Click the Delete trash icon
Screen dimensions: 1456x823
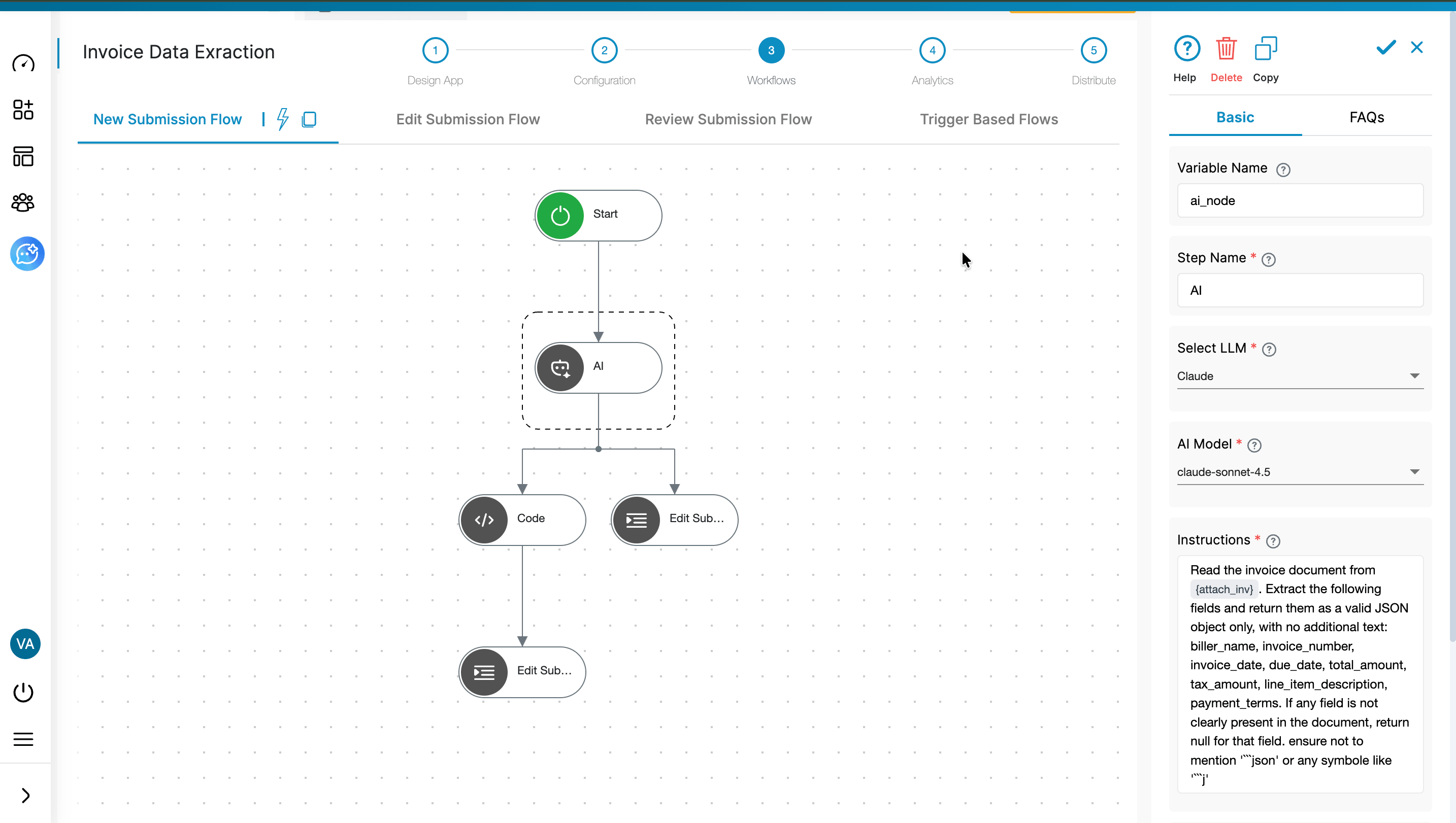pyautogui.click(x=1226, y=49)
